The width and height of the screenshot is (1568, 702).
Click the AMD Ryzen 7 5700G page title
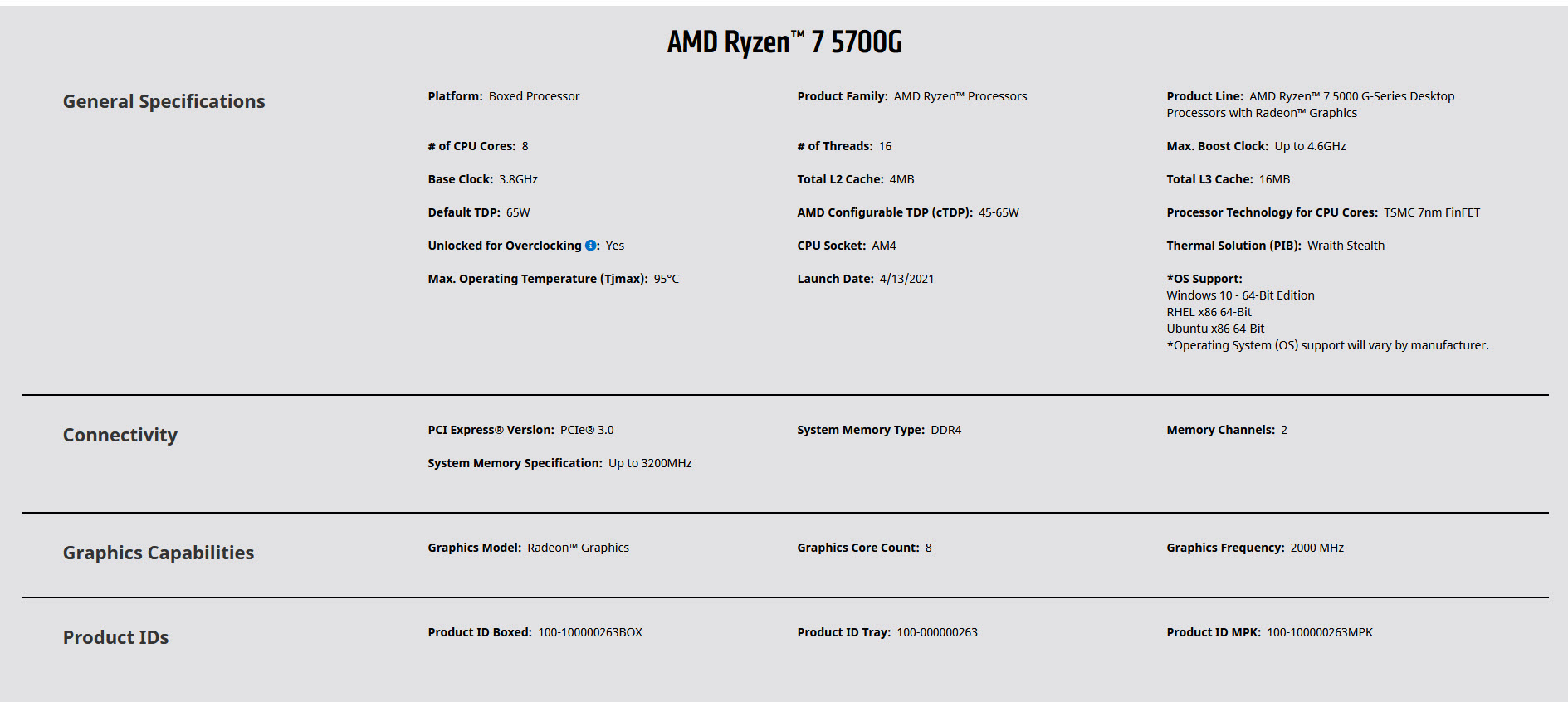tap(784, 42)
